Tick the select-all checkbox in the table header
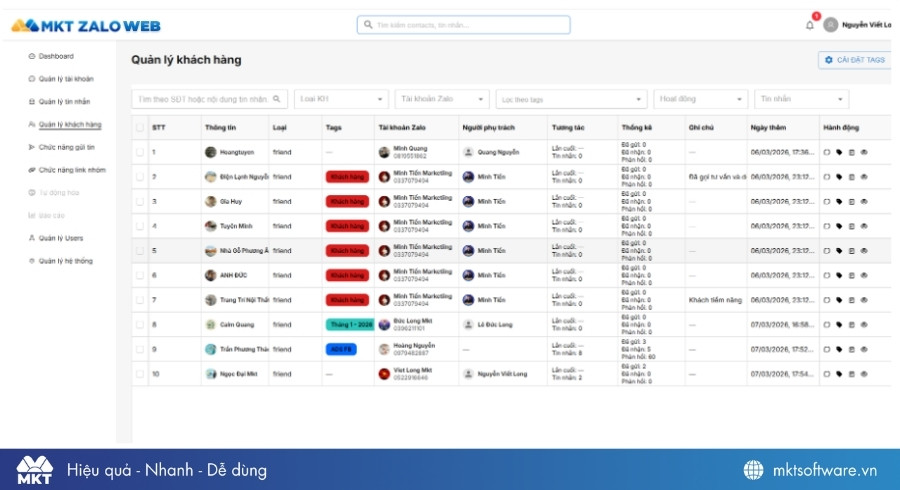The width and height of the screenshot is (900, 490). coord(140,128)
